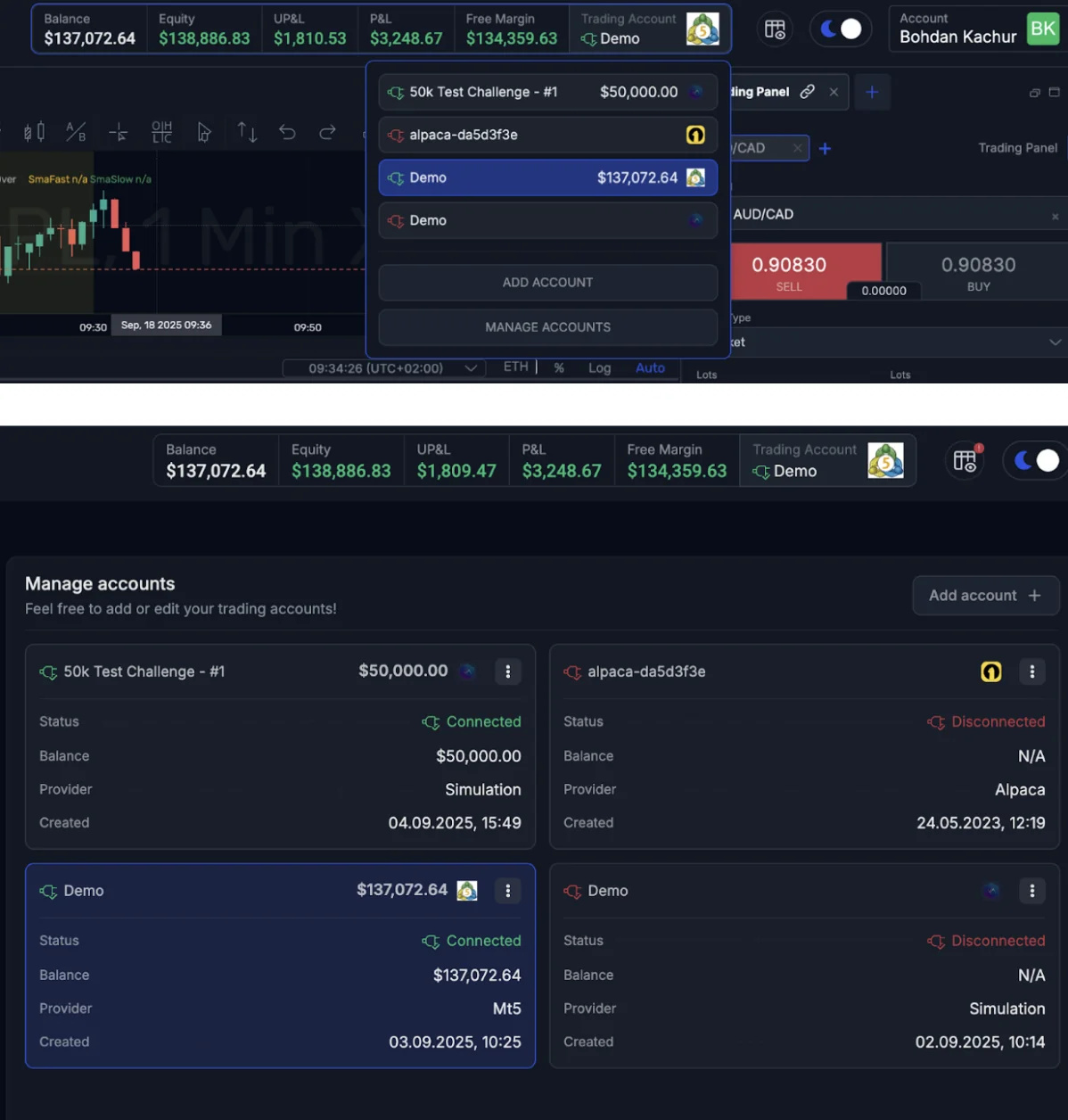The width and height of the screenshot is (1068, 1120).
Task: Click the OHLC display icon
Action: click(x=162, y=132)
